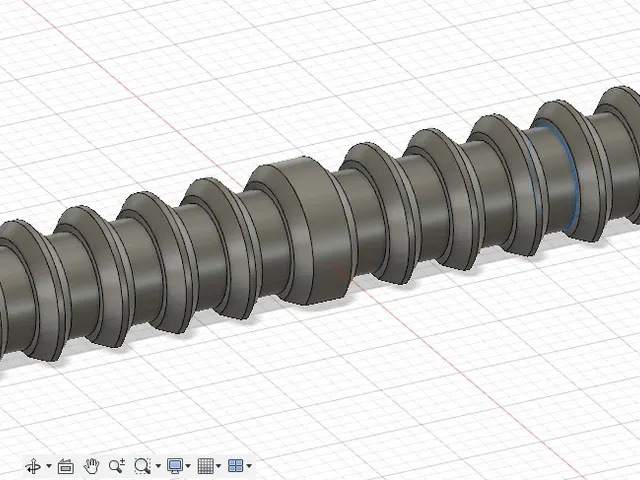Screen dimensions: 640x480
Task: Click the Zoom Window fit tool
Action: point(142,466)
